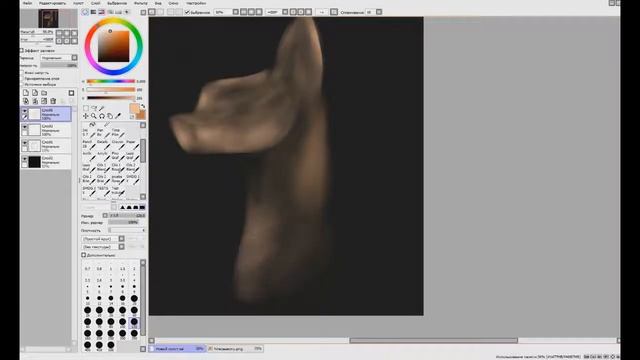Select the zoom magnifier tool
This screenshot has height=360, width=640.
point(94,116)
